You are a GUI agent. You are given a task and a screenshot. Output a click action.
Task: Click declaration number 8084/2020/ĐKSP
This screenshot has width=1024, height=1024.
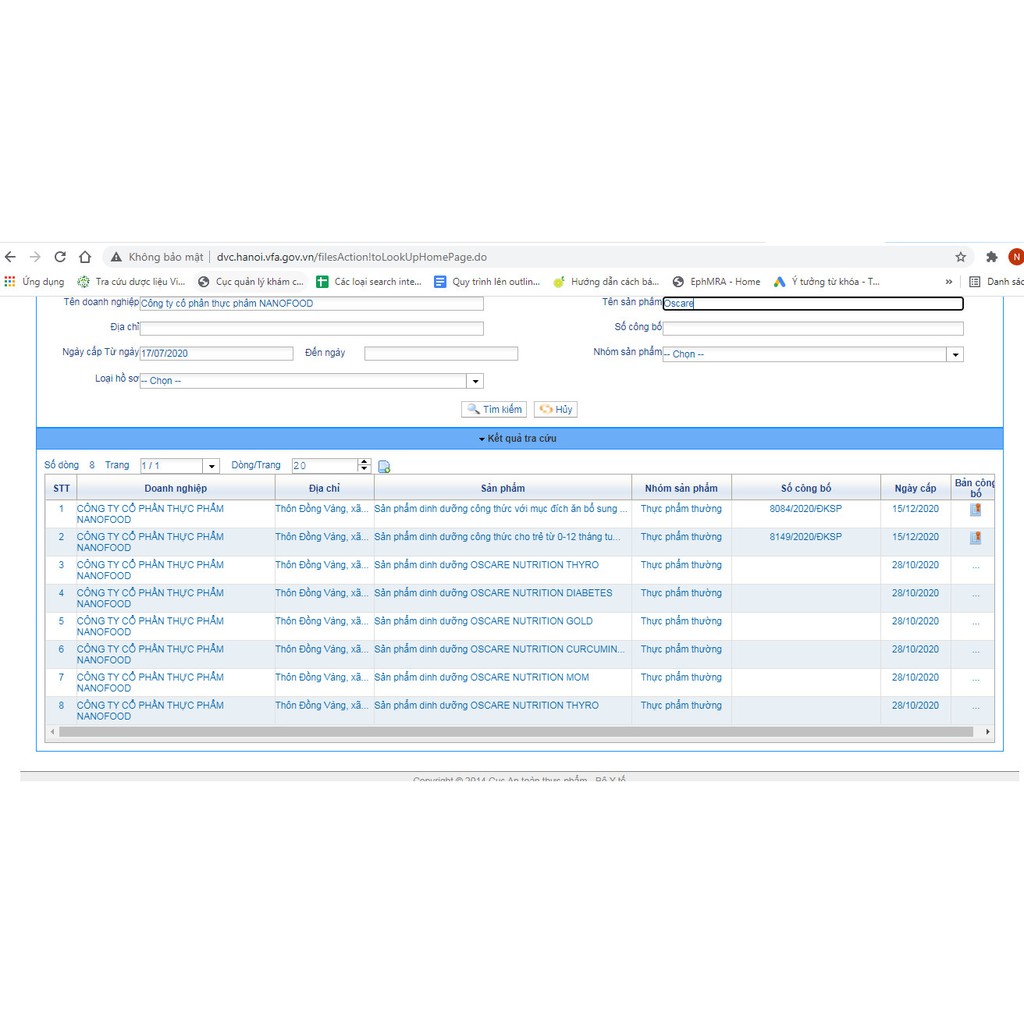pyautogui.click(x=805, y=508)
